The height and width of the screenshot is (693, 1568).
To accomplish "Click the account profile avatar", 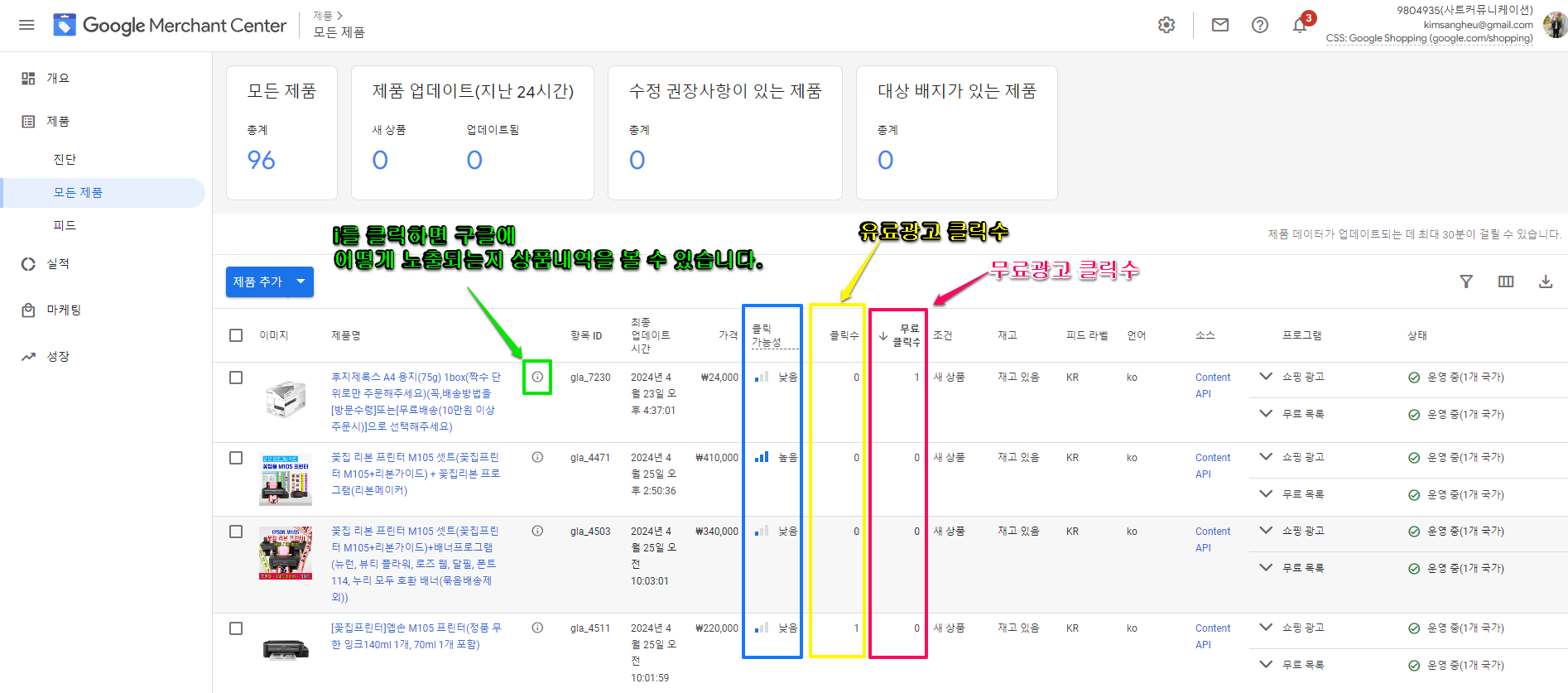I will [x=1555, y=25].
